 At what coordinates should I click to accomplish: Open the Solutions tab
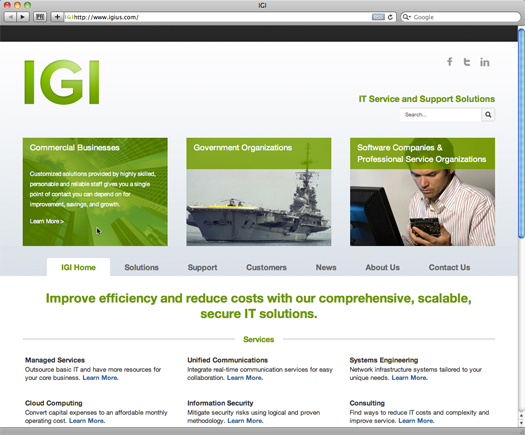point(141,267)
